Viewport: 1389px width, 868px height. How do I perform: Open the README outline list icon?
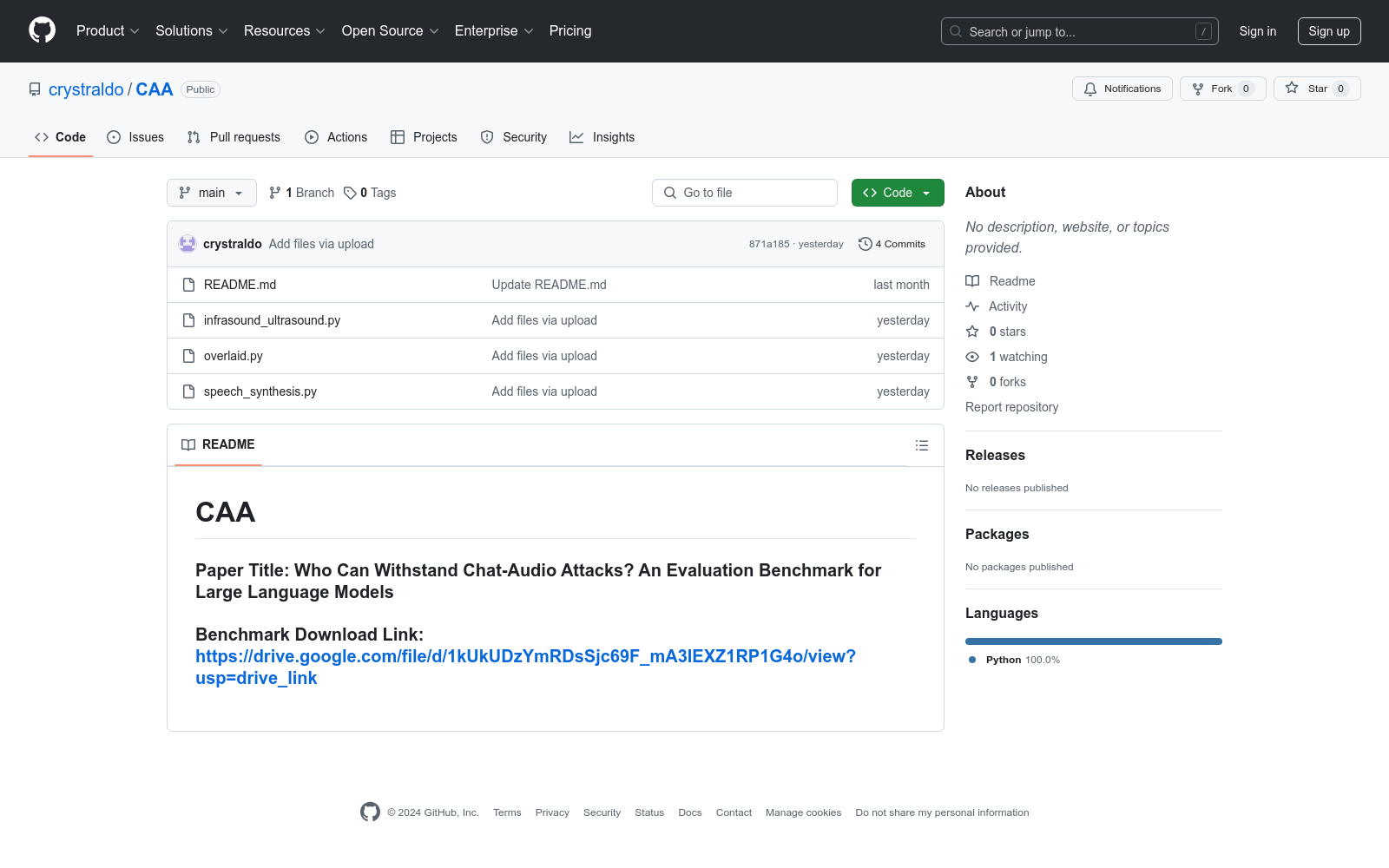coord(922,445)
